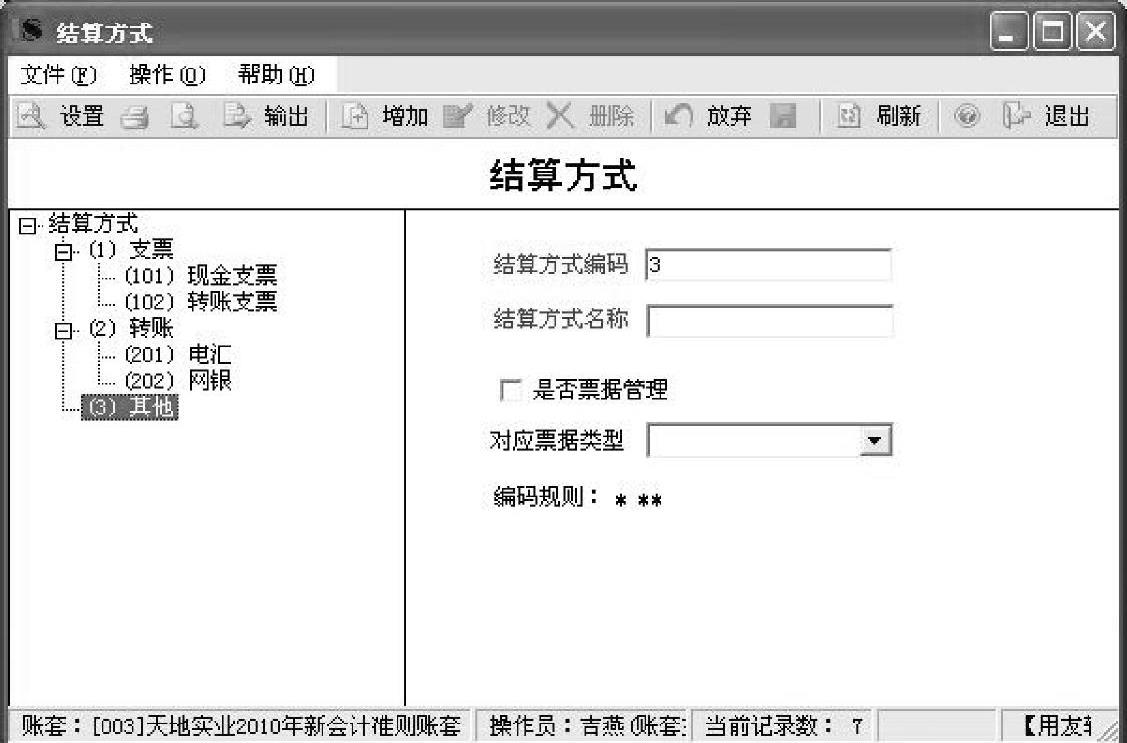
Task: Collapse the (2) 转账 tree node
Action: point(64,331)
